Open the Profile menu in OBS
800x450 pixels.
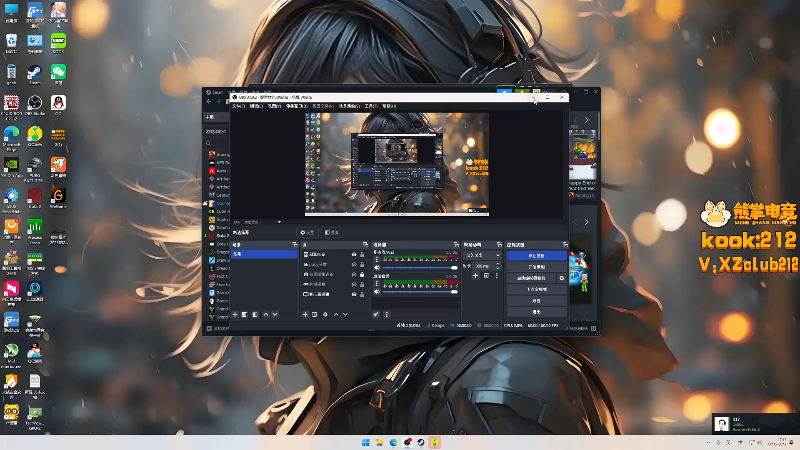(323, 106)
